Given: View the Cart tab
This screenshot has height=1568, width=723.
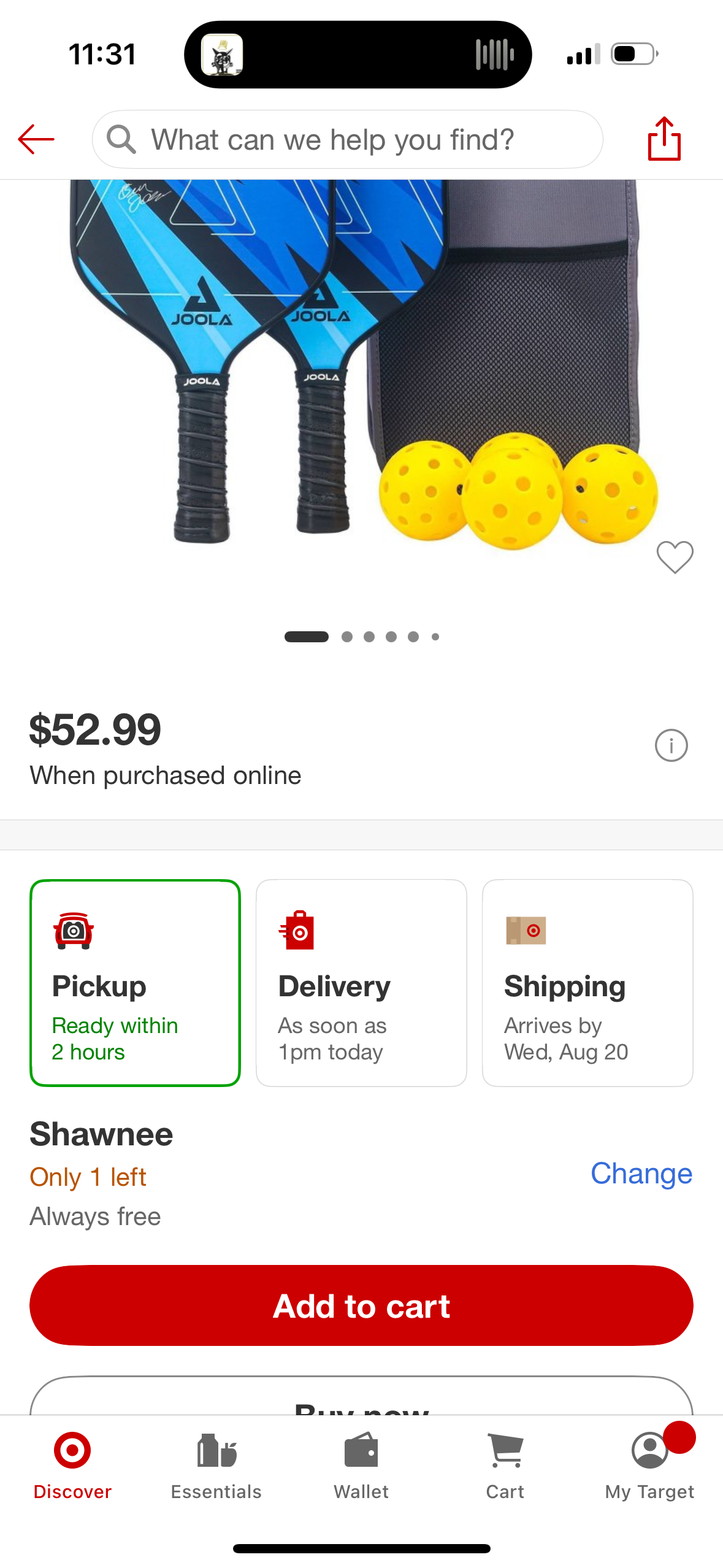Looking at the screenshot, I should [505, 1466].
